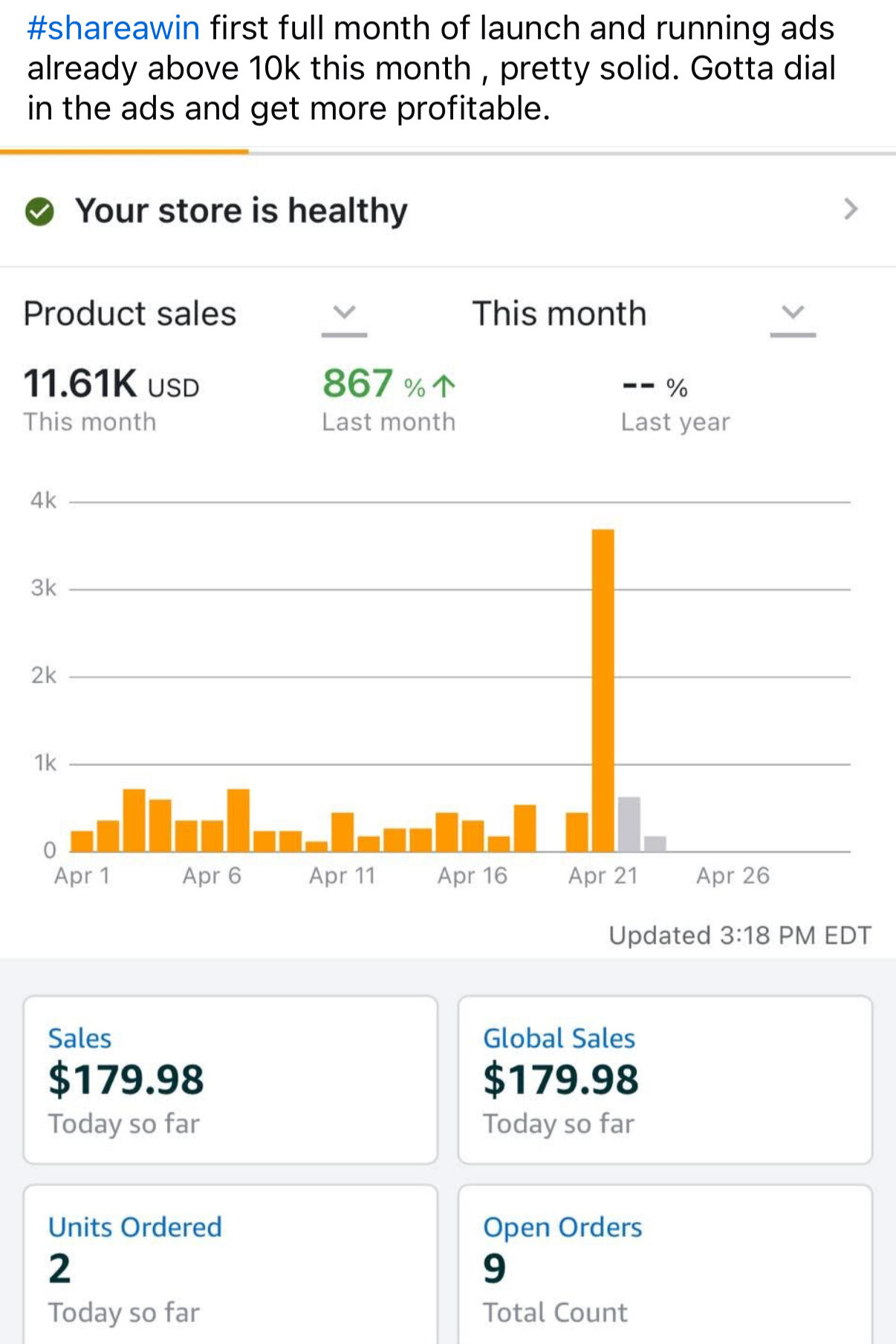Open the This month period dropdown
Image resolution: width=896 pixels, height=1344 pixels.
(793, 313)
